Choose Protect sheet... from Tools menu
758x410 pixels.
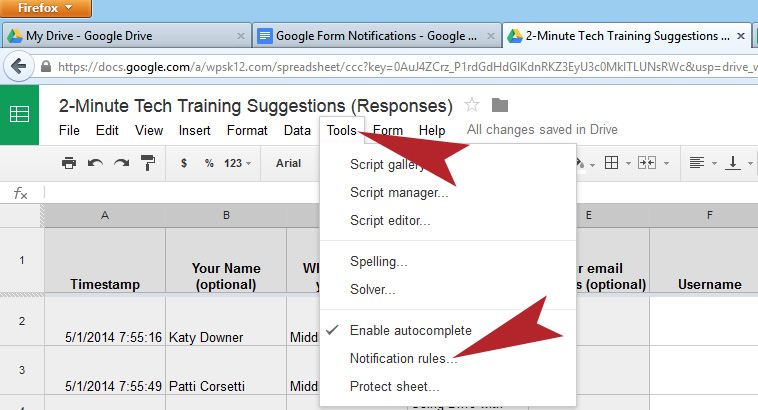click(448, 387)
